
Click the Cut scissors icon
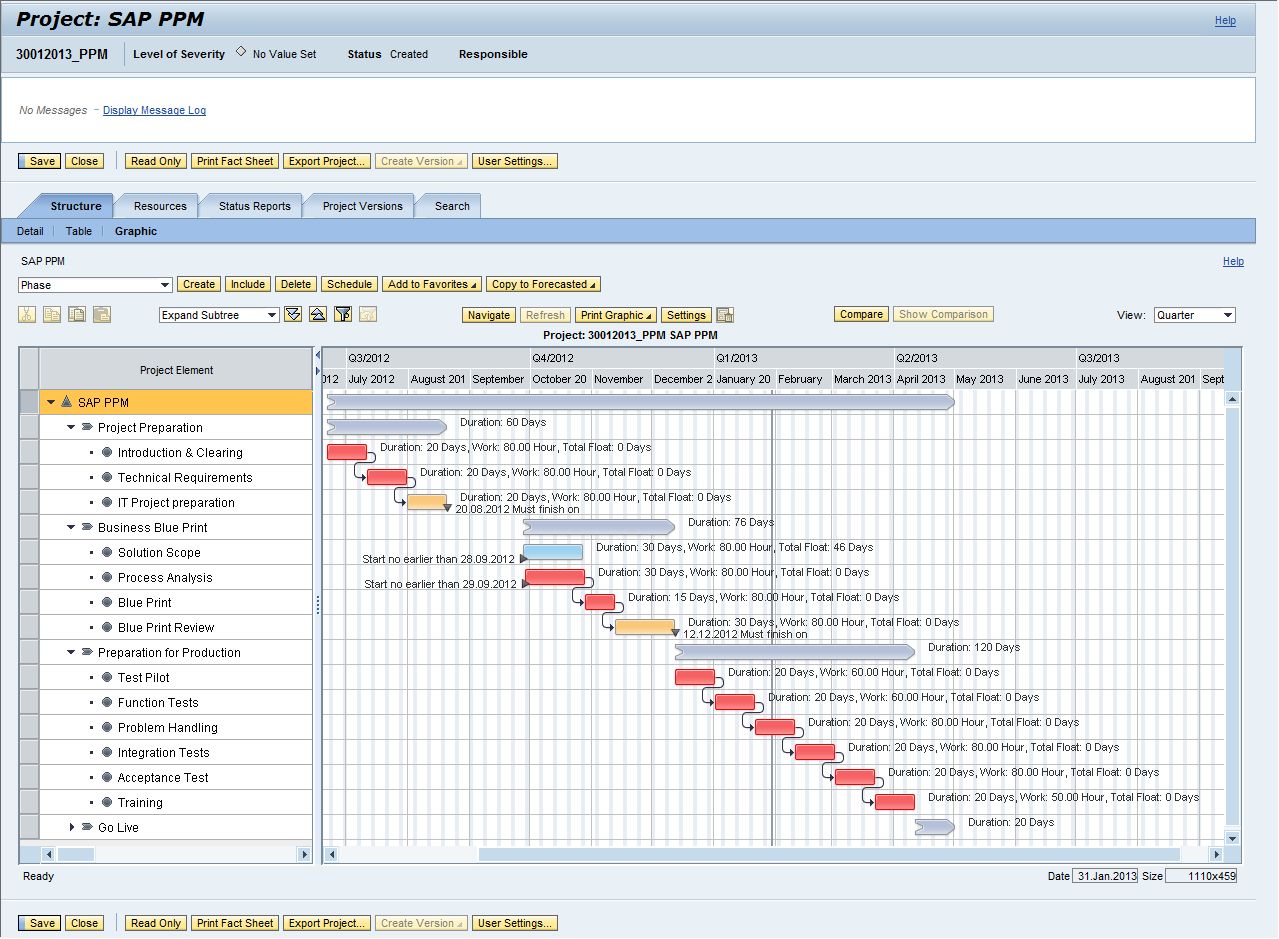coord(27,315)
